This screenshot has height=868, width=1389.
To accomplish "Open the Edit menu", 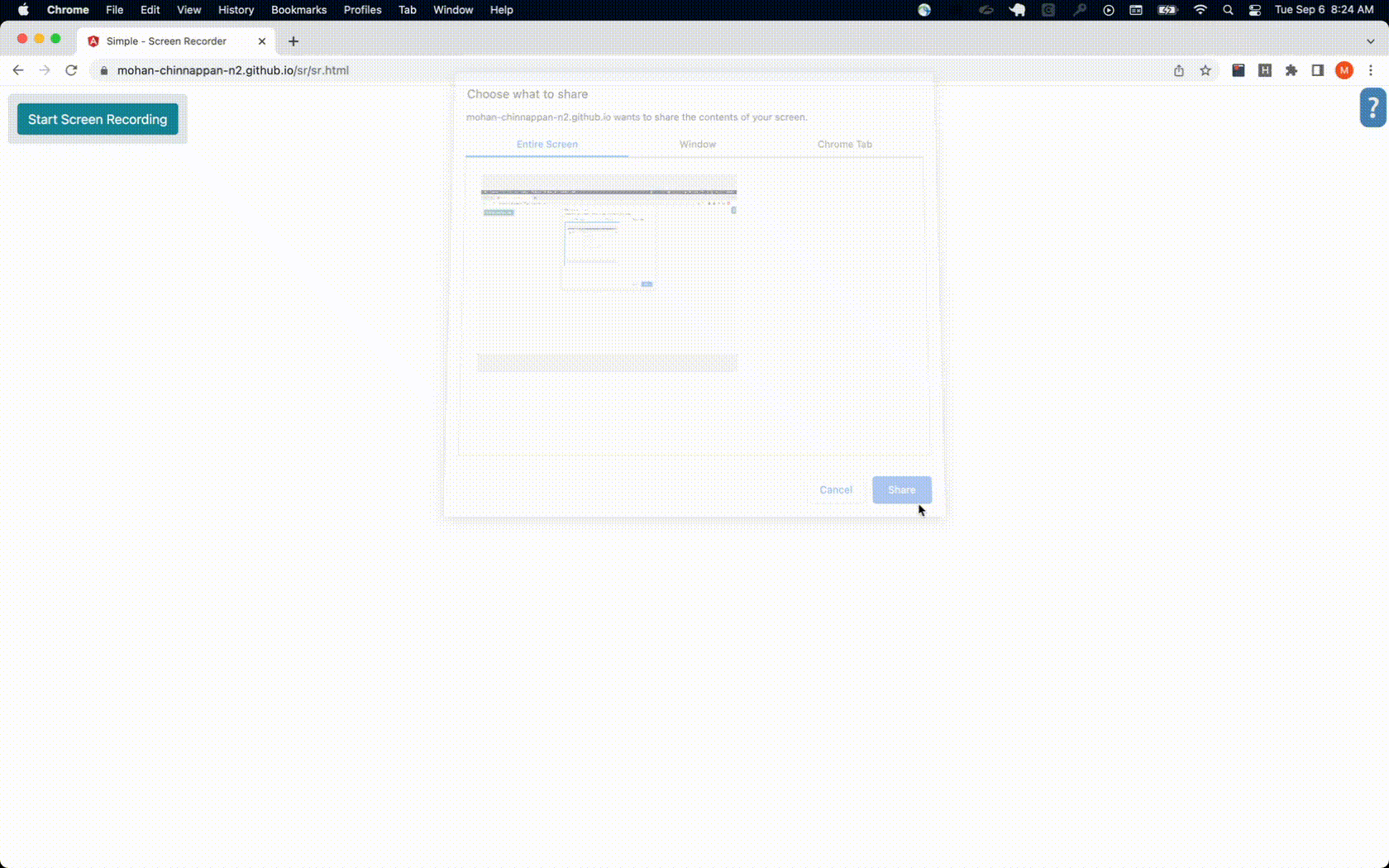I will click(x=150, y=10).
